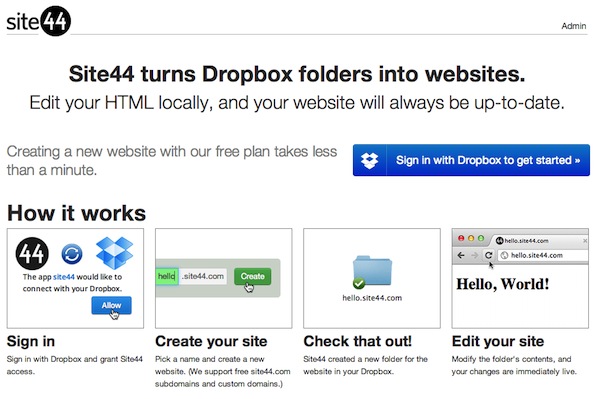Click the Hello, World! page text

503,284
